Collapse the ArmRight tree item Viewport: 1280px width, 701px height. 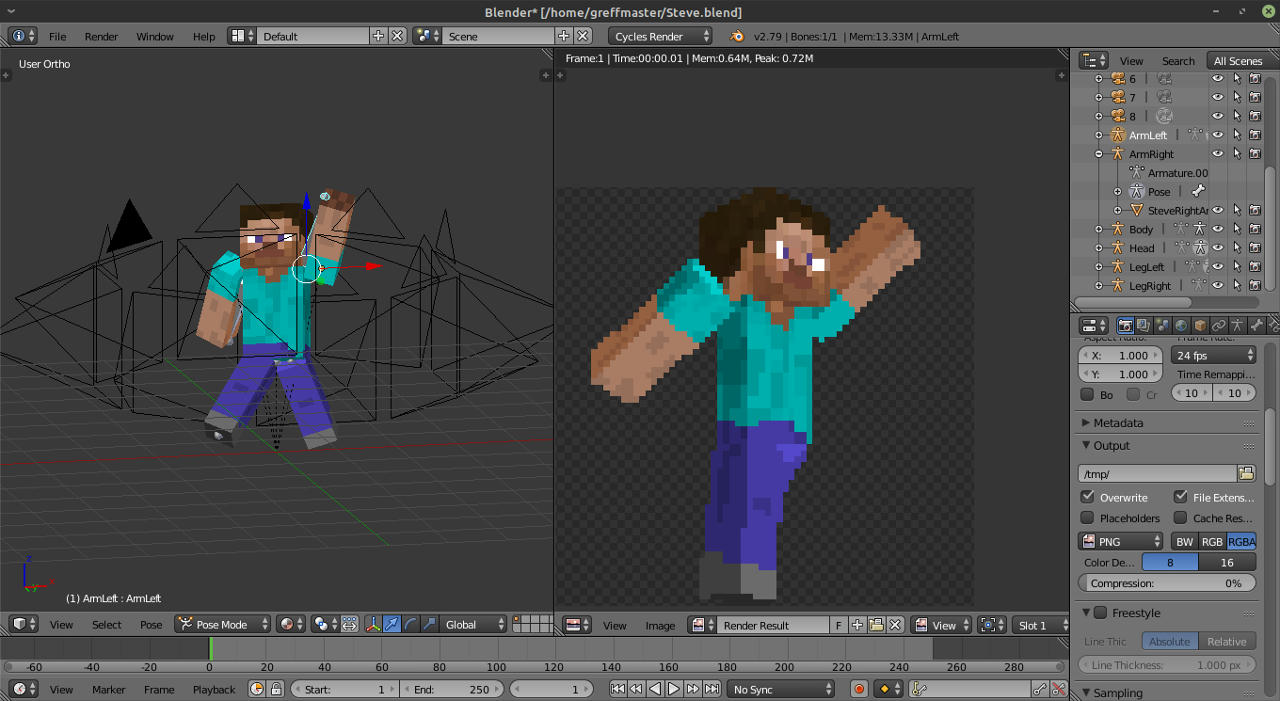pos(1099,154)
